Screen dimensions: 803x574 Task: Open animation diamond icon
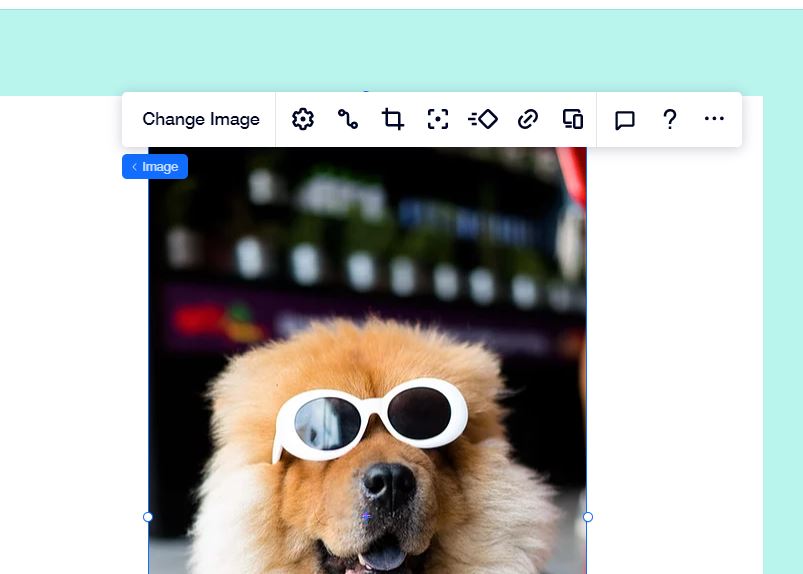click(483, 119)
